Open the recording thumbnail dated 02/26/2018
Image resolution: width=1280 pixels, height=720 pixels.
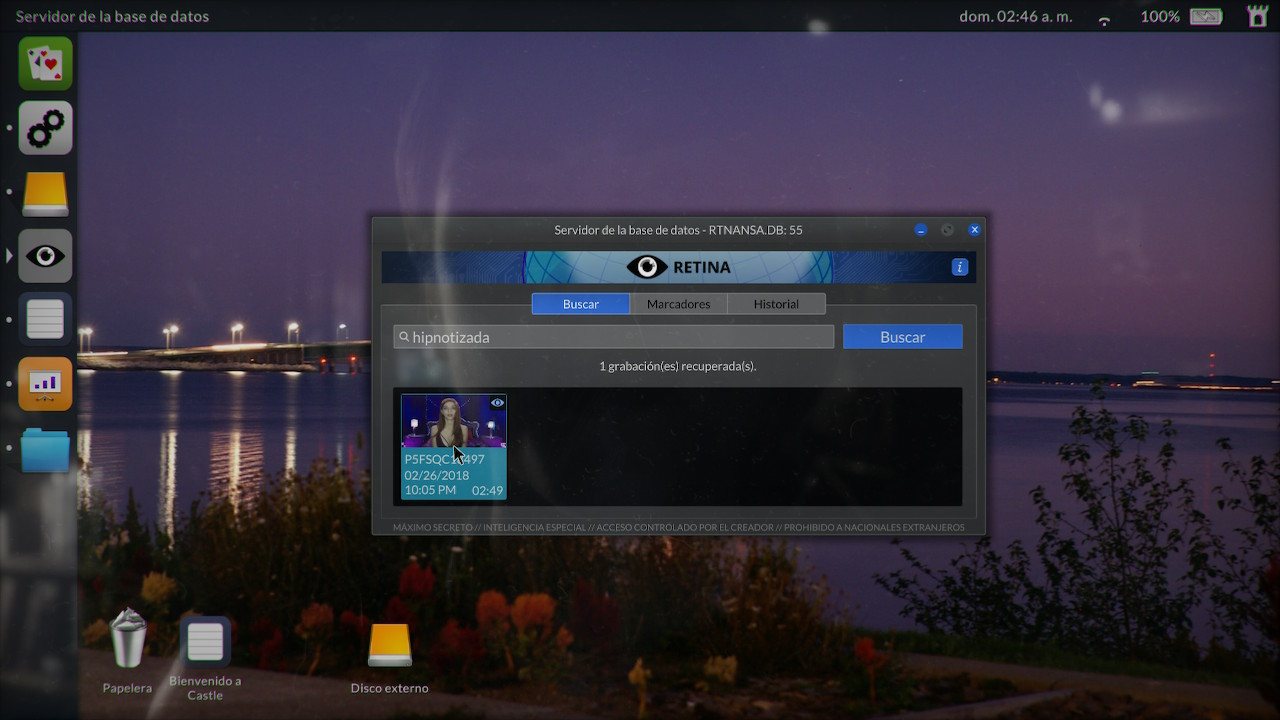(453, 446)
